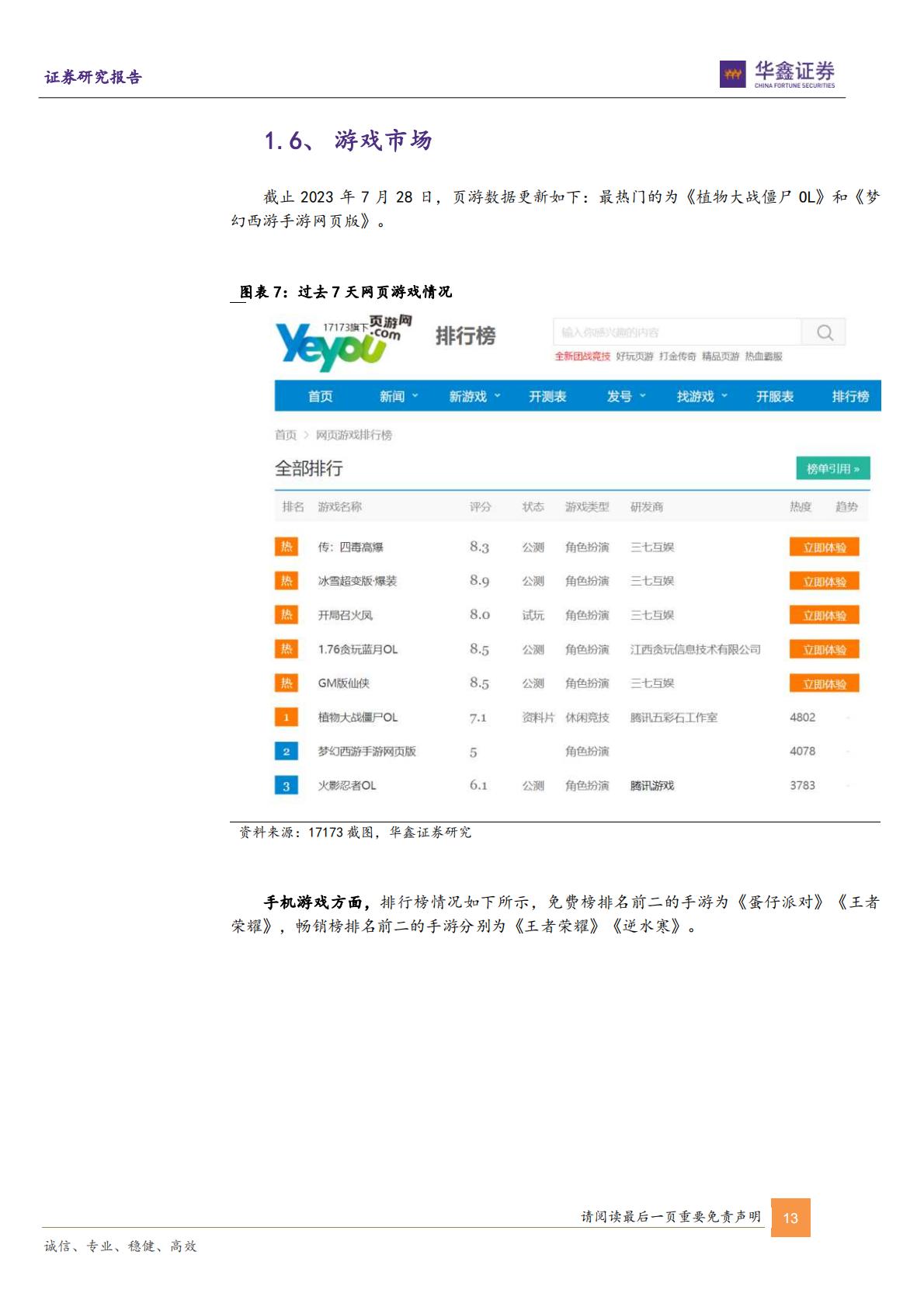
Task: Open the 发号 dropdown menu
Action: pyautogui.click(x=626, y=397)
